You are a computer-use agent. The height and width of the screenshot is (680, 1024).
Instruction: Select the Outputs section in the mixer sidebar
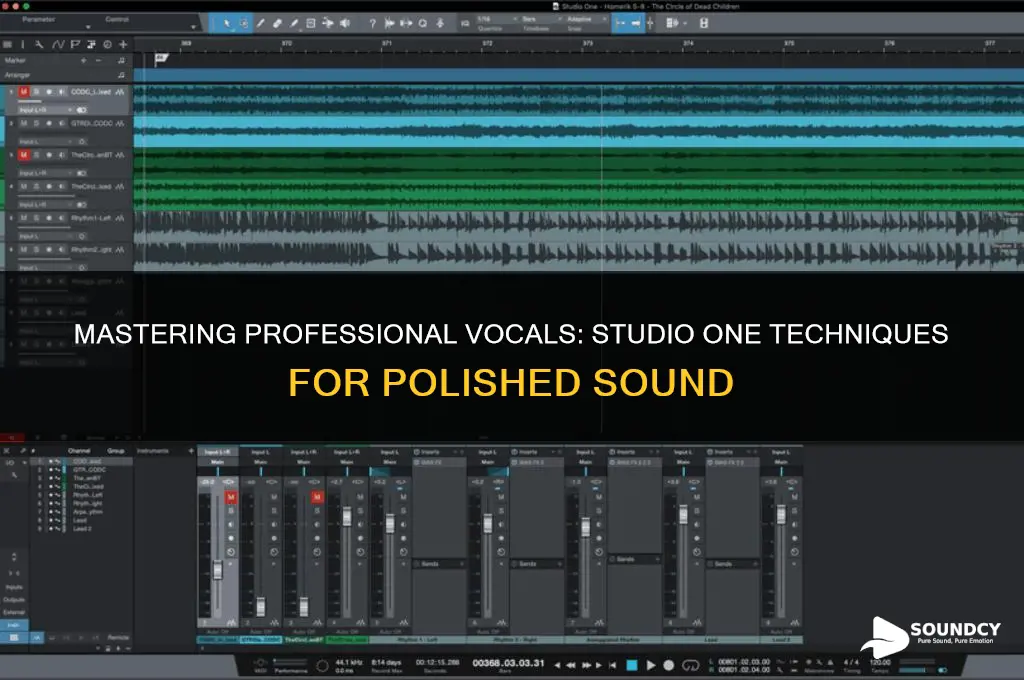pos(14,600)
